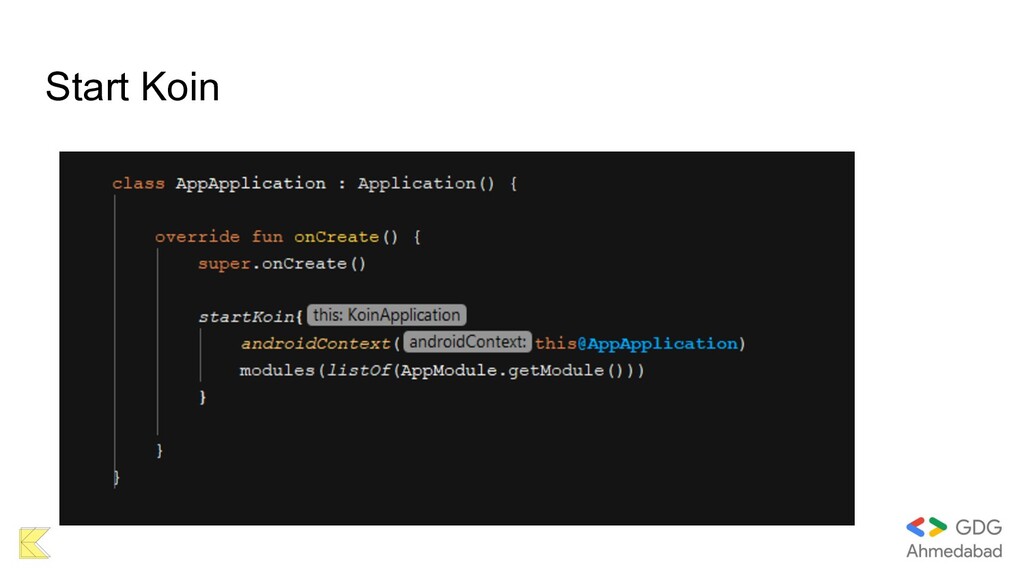Click the 'override' keyword

tap(197, 236)
